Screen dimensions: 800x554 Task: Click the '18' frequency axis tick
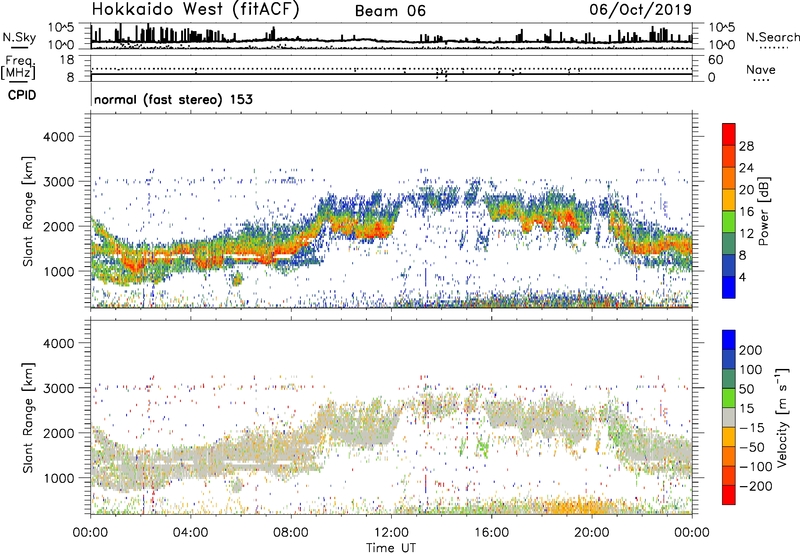click(x=66, y=60)
